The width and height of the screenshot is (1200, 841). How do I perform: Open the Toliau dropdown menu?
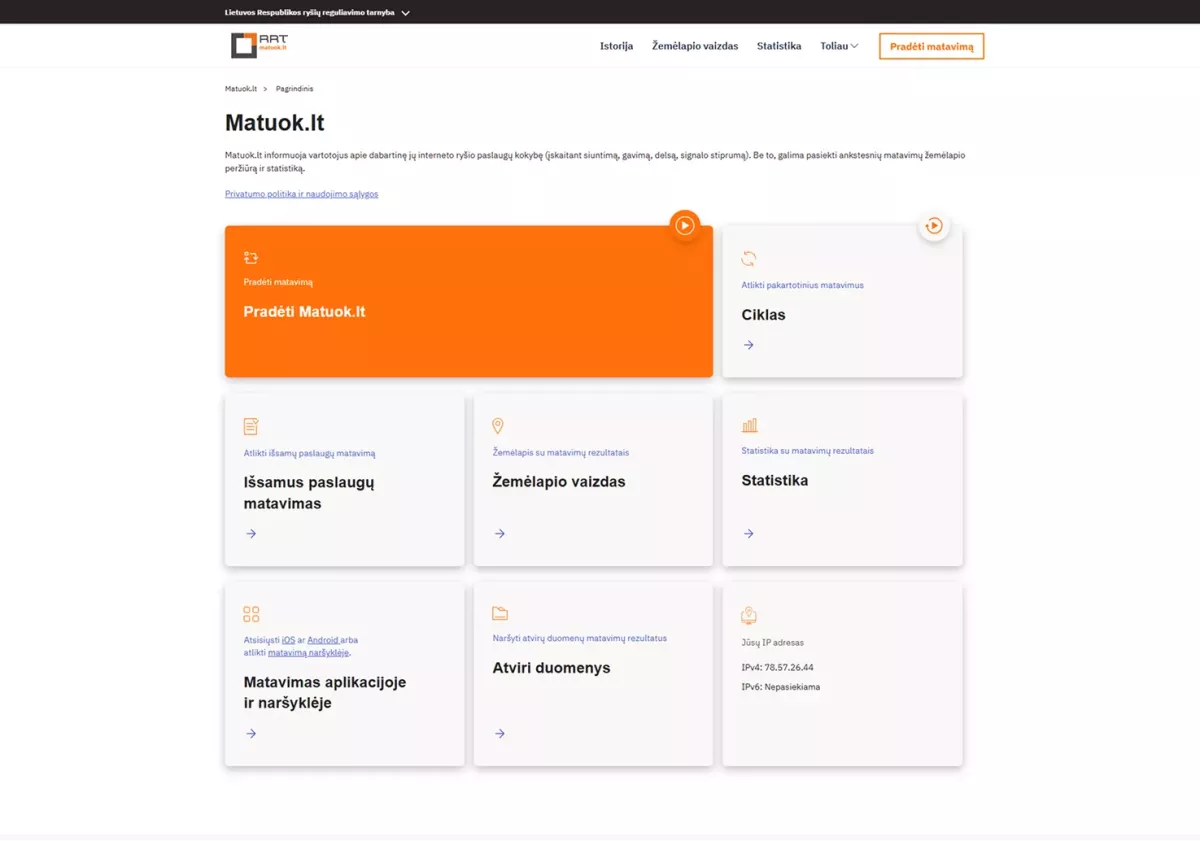[x=839, y=46]
